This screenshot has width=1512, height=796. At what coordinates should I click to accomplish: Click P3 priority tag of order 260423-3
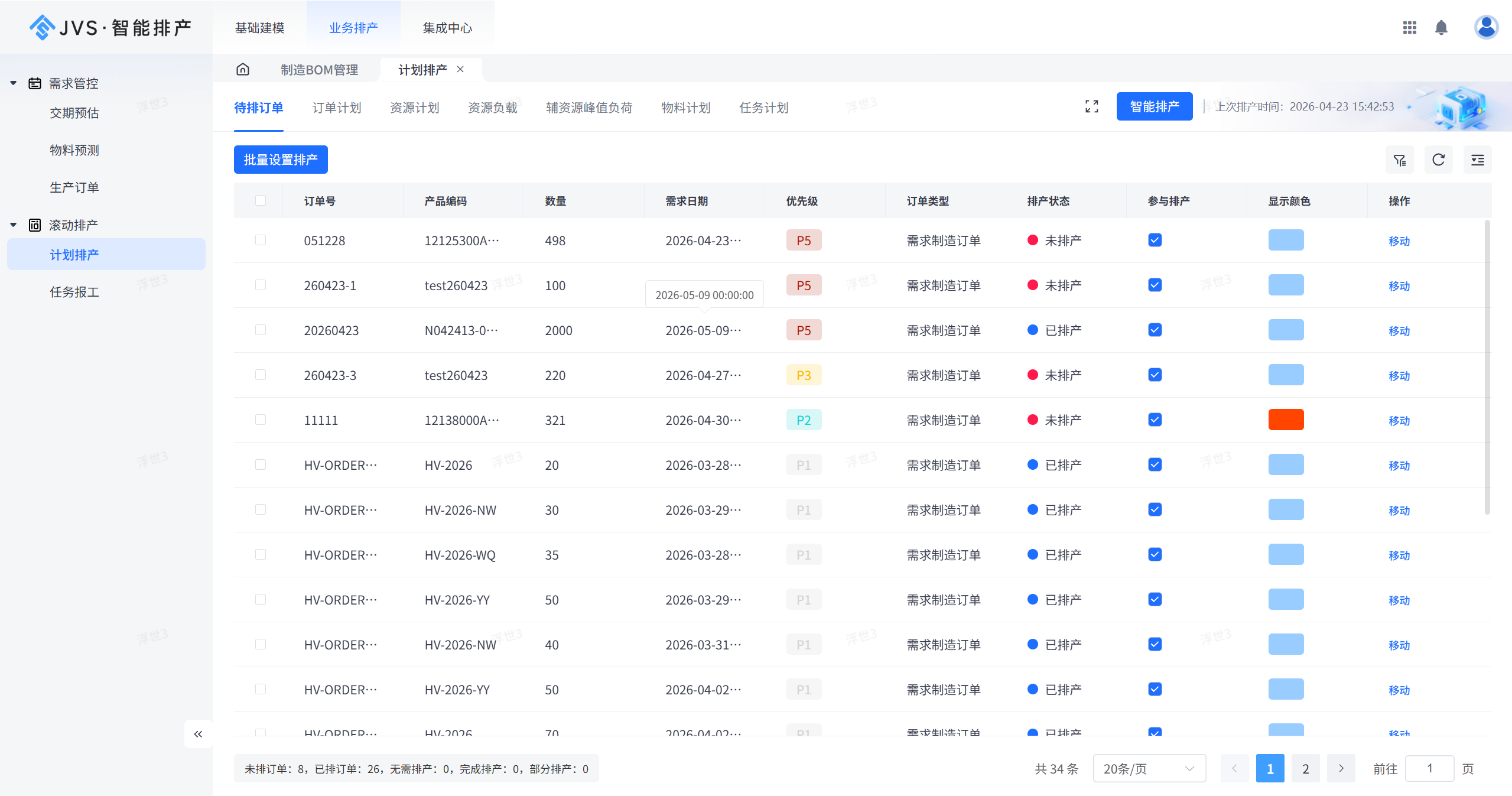tap(804, 375)
